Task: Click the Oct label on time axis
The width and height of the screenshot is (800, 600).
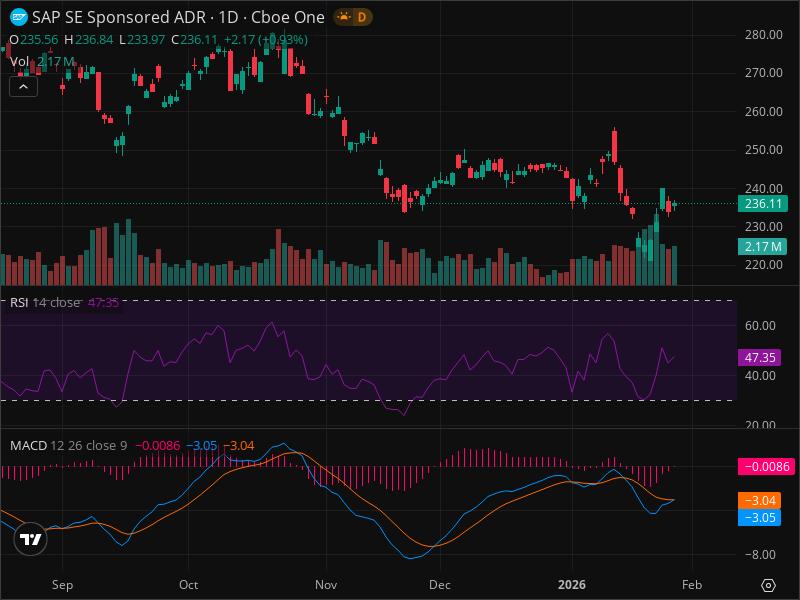Action: (188, 585)
